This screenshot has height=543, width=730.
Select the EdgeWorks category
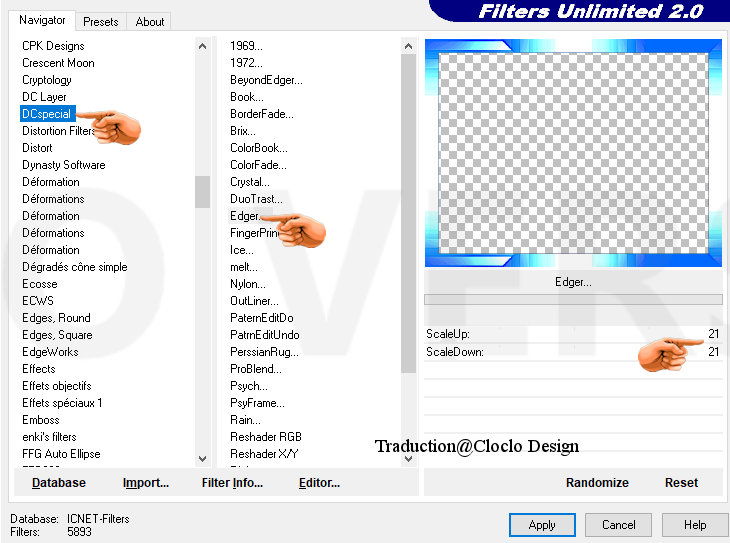(50, 352)
